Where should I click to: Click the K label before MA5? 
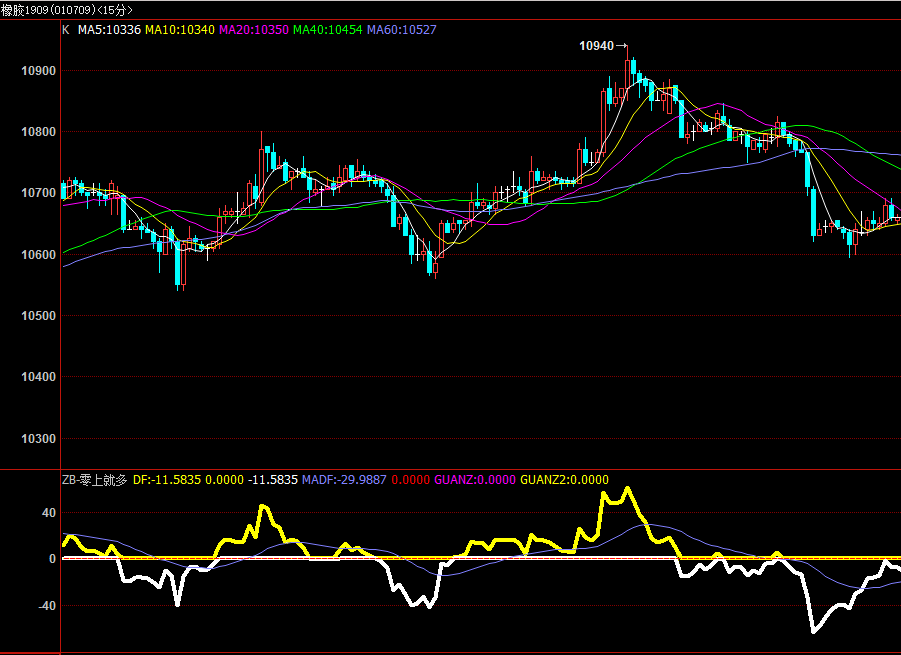pyautogui.click(x=66, y=30)
